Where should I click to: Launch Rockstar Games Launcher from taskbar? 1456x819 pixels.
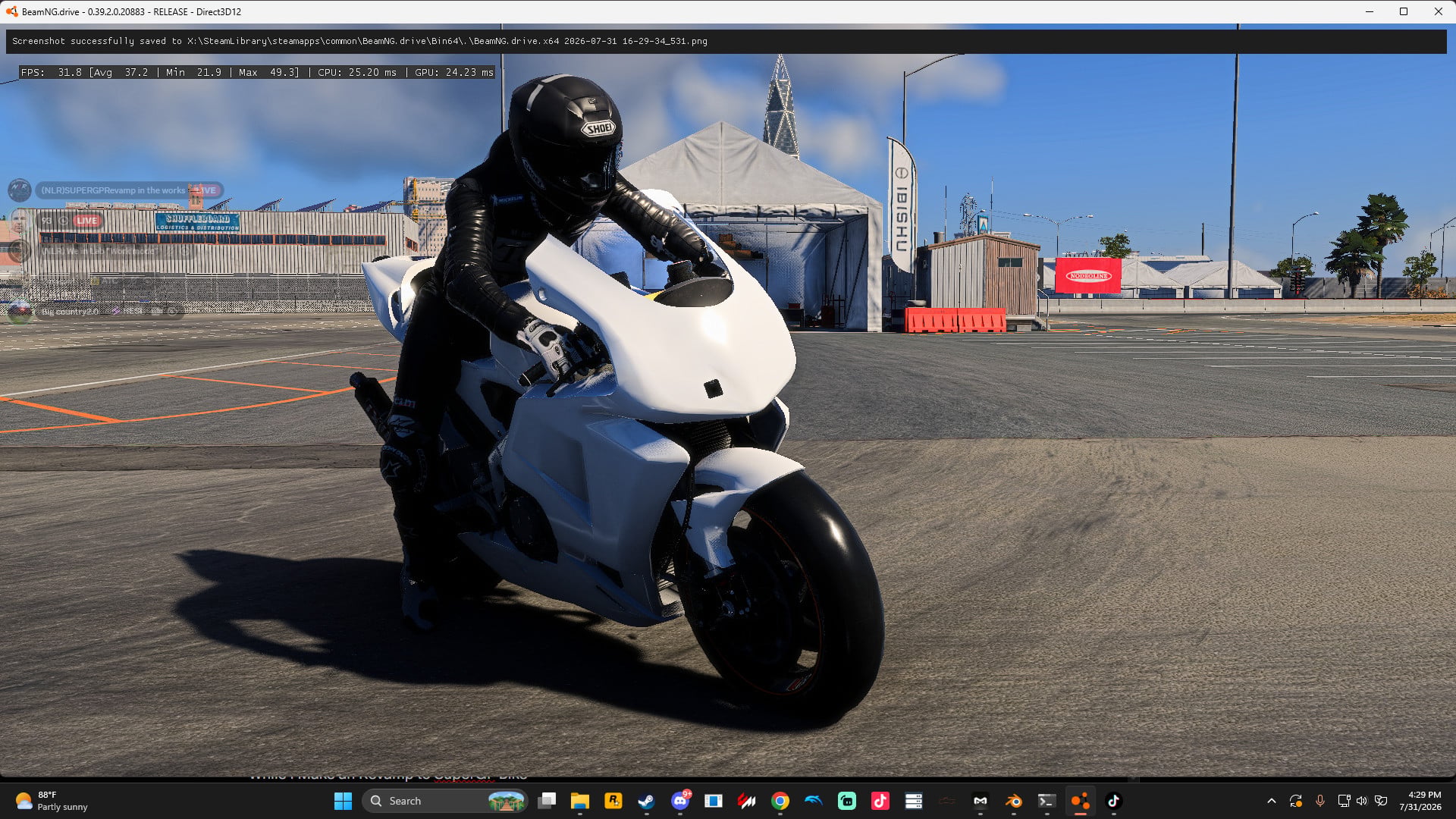pyautogui.click(x=613, y=801)
